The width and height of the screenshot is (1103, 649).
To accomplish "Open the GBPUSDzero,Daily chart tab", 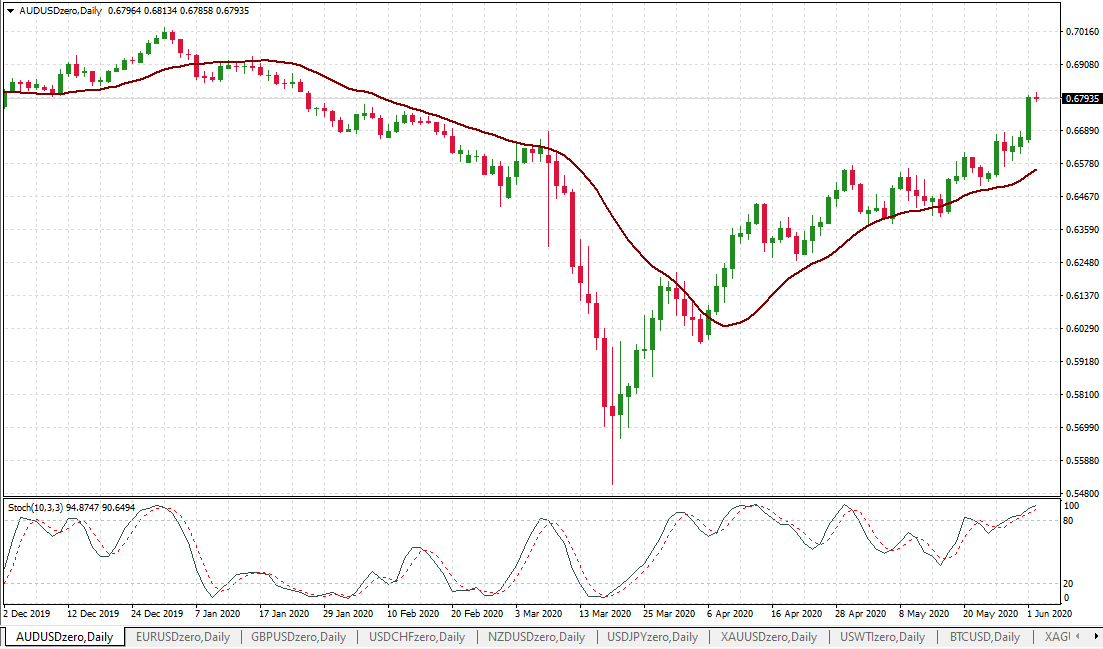I will coord(298,637).
